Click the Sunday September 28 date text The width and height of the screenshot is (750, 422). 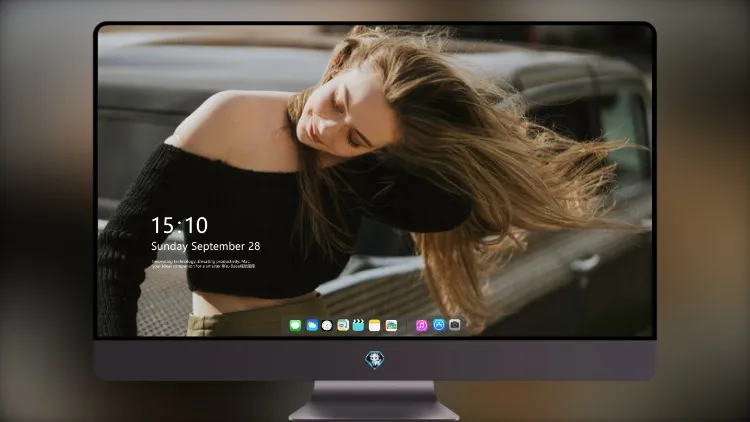[206, 246]
